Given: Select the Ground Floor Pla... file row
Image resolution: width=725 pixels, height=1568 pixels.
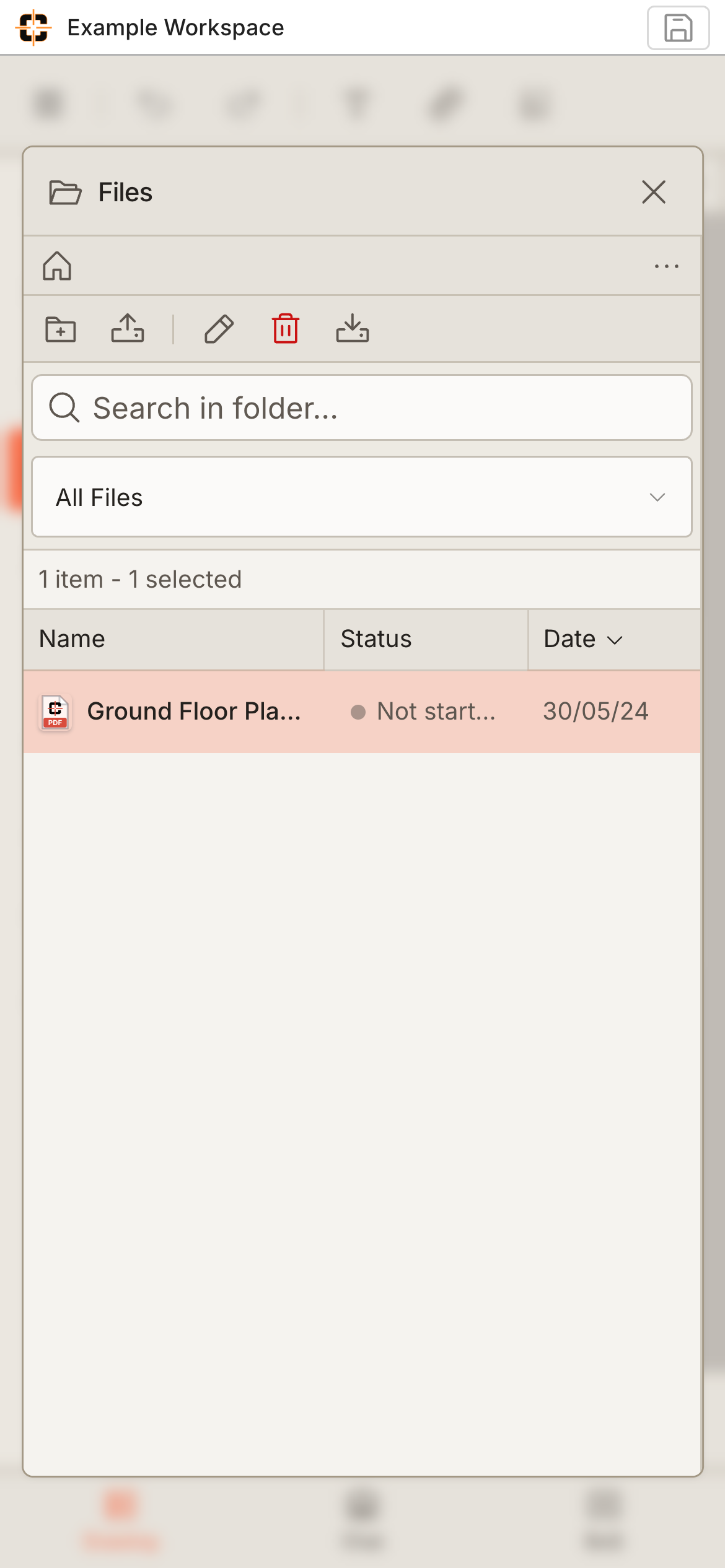Looking at the screenshot, I should (362, 712).
